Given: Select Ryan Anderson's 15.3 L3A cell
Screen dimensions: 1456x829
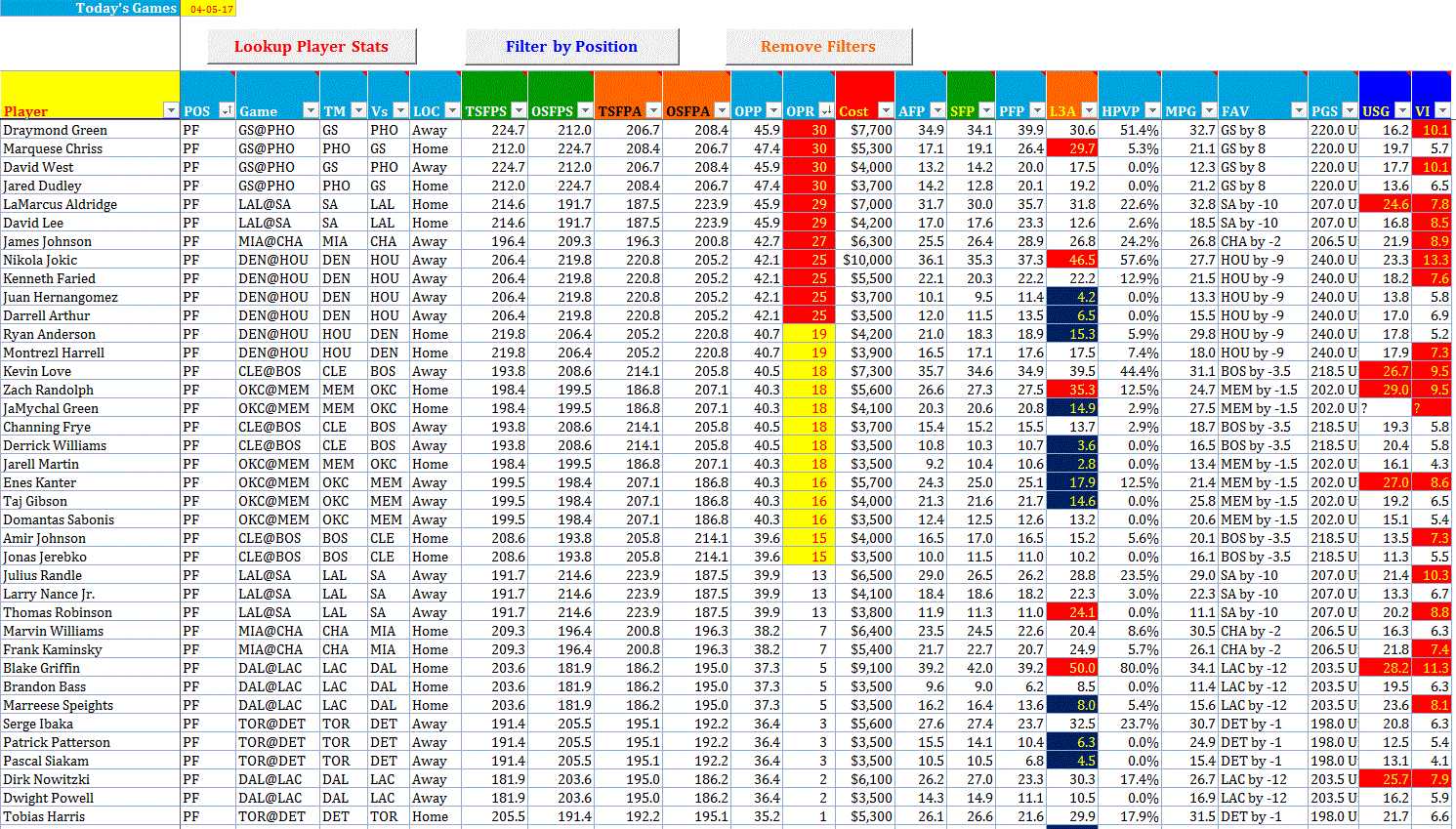Looking at the screenshot, I should (x=1072, y=334).
